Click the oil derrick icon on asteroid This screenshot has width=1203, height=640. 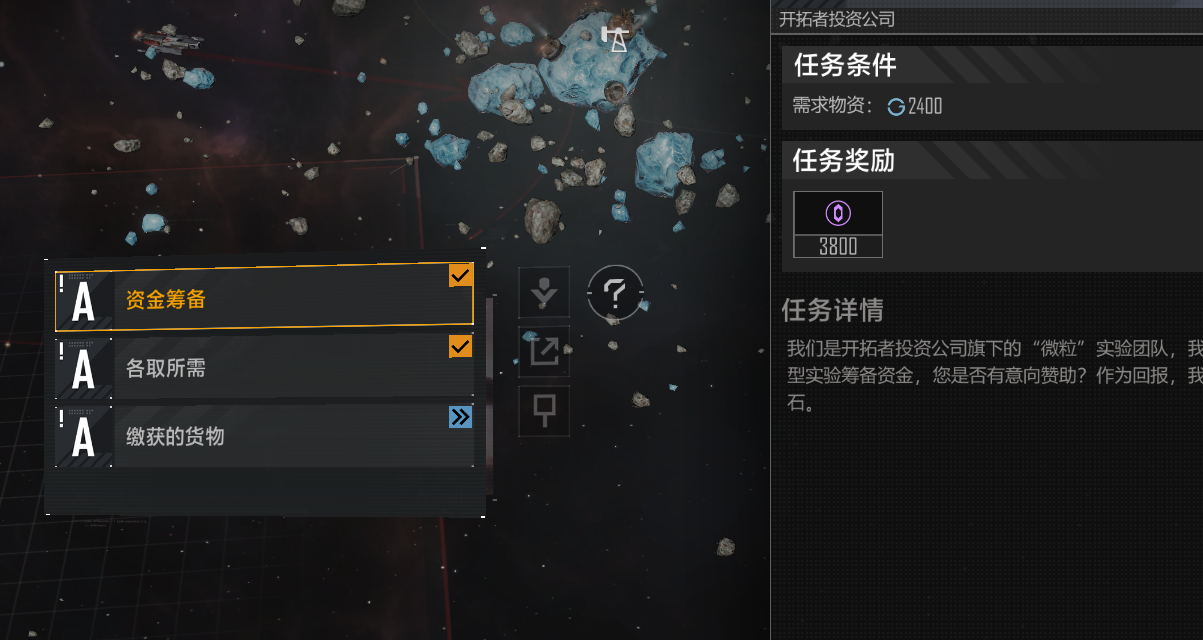tap(615, 39)
